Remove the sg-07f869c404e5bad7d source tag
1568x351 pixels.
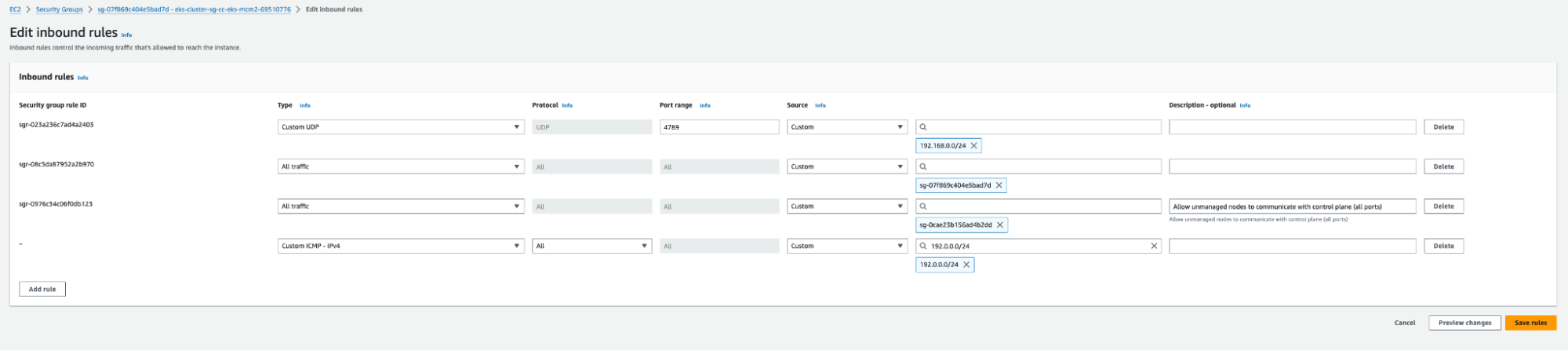[x=999, y=185]
